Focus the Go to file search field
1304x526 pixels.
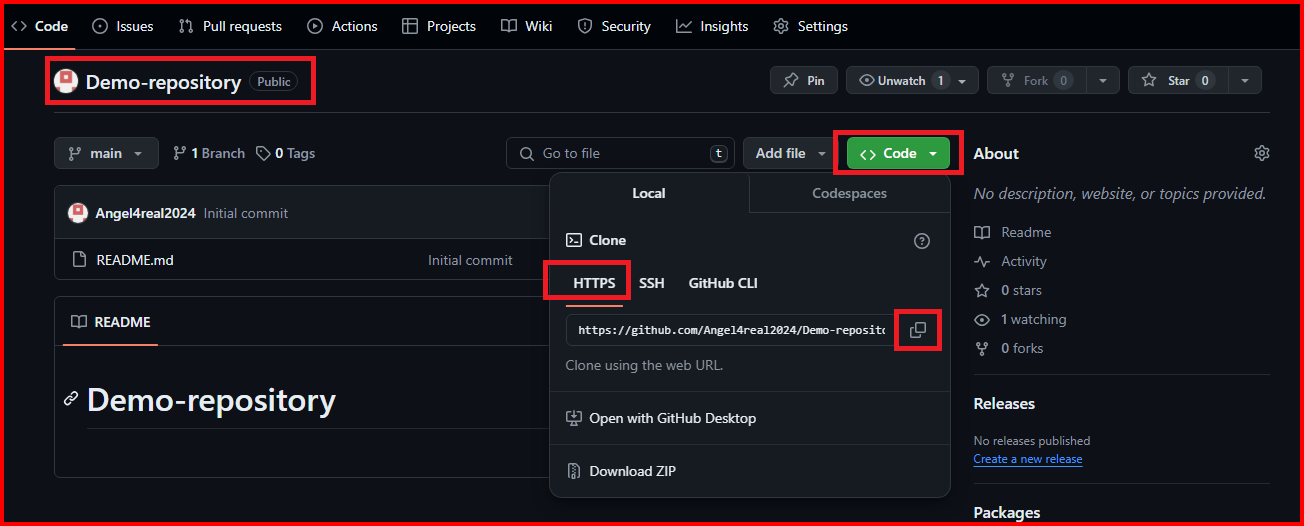[x=620, y=153]
